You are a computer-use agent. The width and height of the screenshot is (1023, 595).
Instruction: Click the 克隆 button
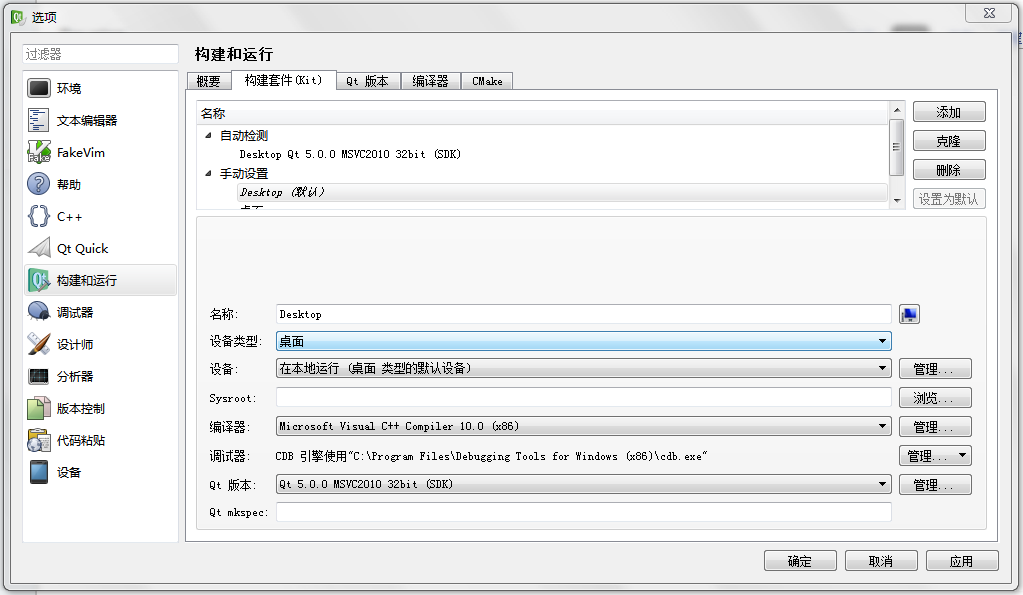948,141
